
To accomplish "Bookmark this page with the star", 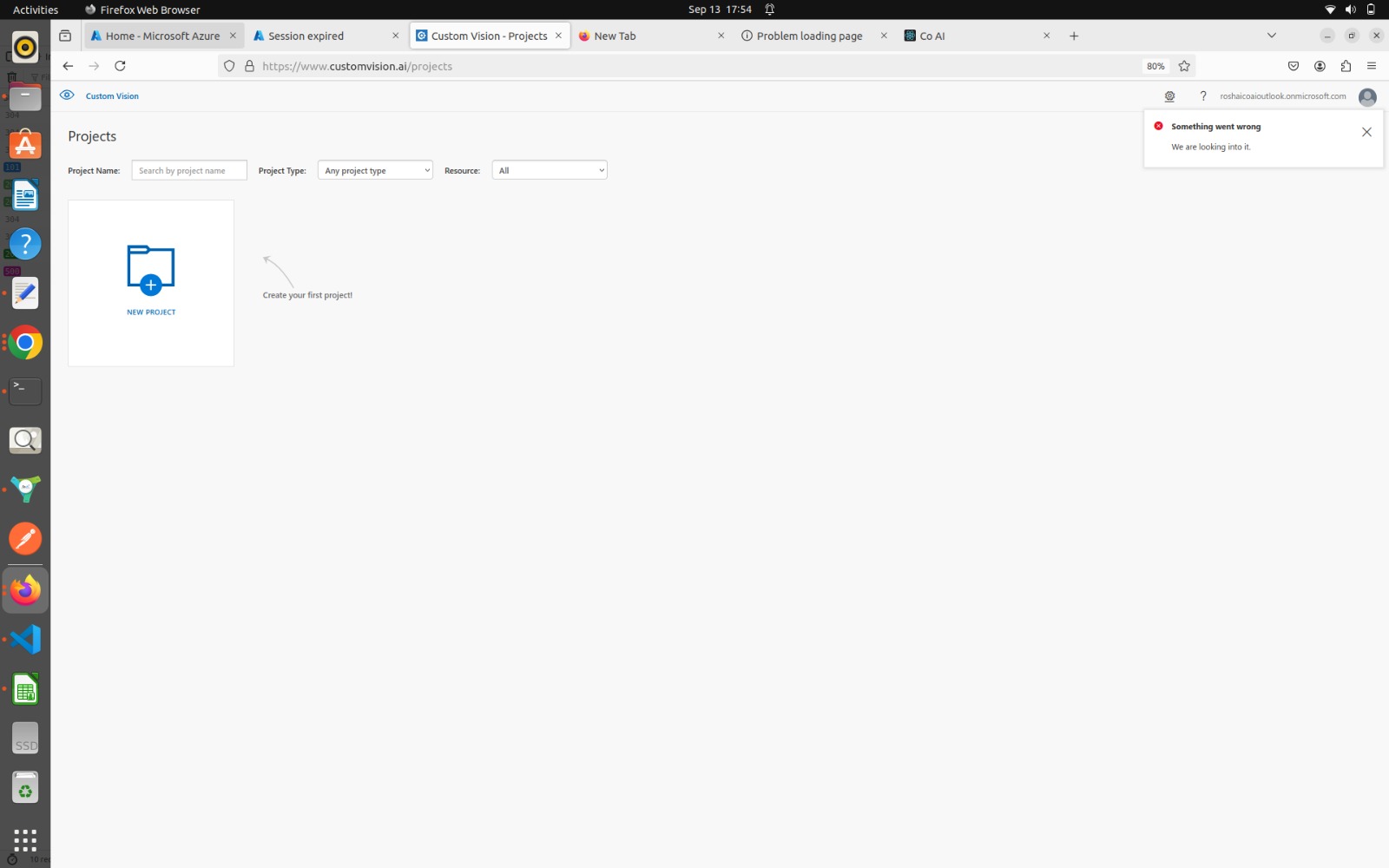I will point(1184,66).
